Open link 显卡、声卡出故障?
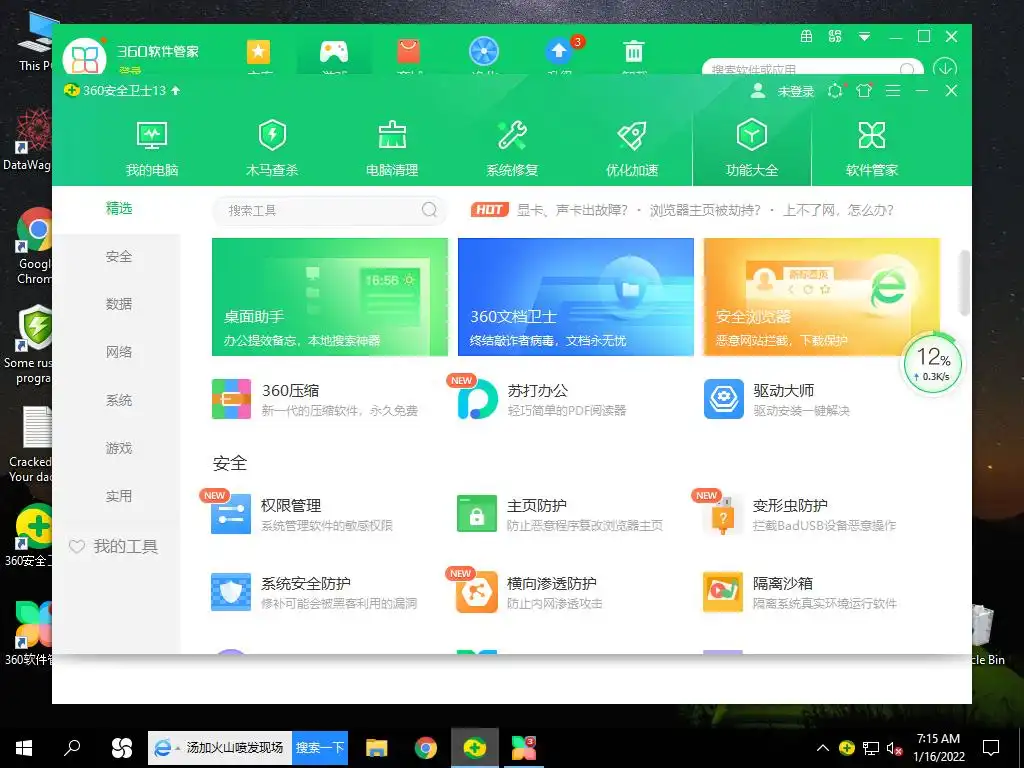The height and width of the screenshot is (768, 1024). (x=572, y=210)
